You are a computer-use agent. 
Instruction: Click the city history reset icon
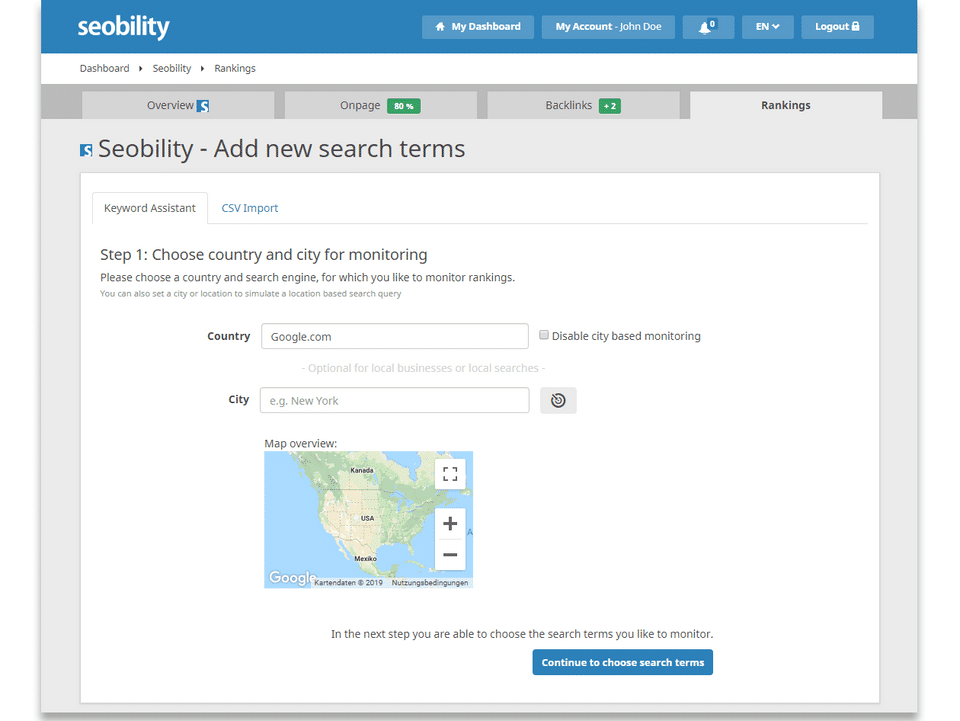click(558, 400)
